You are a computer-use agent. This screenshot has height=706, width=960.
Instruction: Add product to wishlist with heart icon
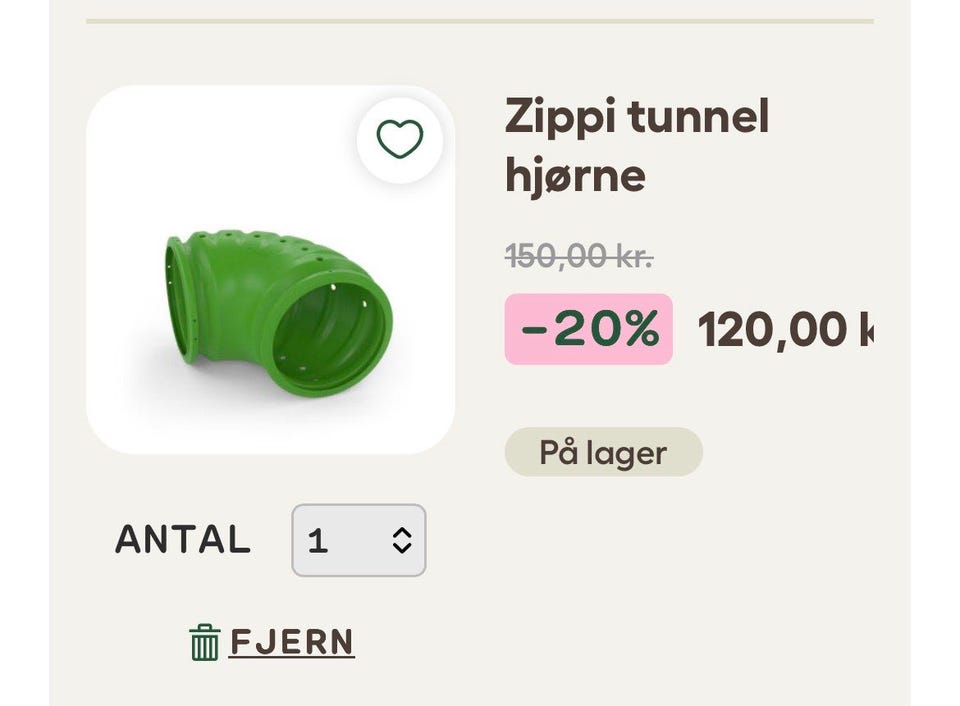(400, 139)
